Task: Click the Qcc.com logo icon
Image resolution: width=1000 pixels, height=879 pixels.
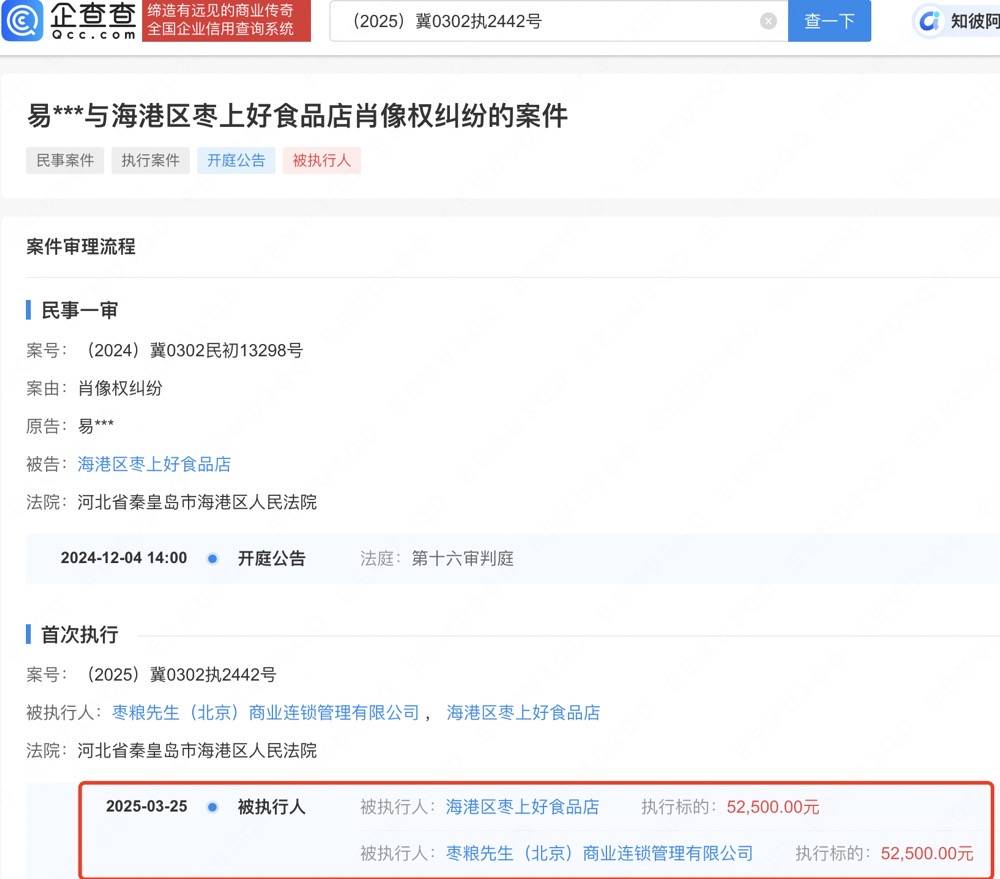Action: pyautogui.click(x=22, y=20)
